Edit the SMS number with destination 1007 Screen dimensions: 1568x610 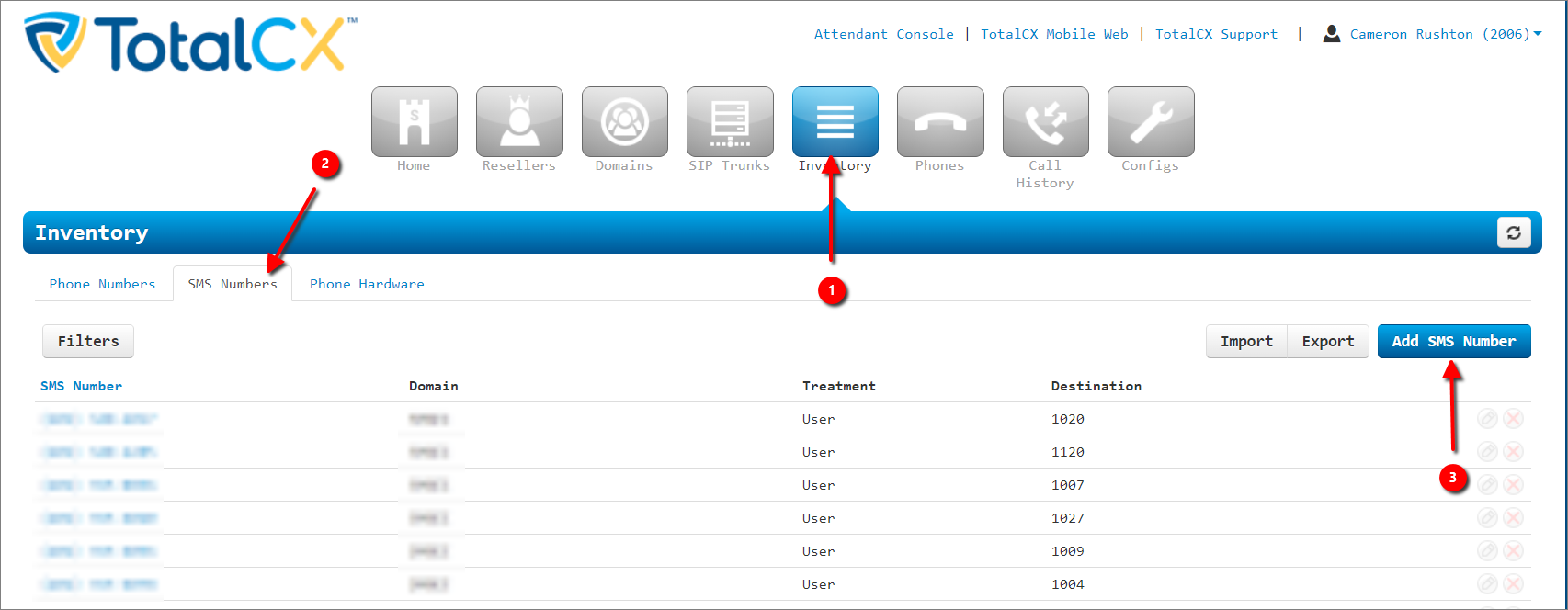coord(1487,485)
